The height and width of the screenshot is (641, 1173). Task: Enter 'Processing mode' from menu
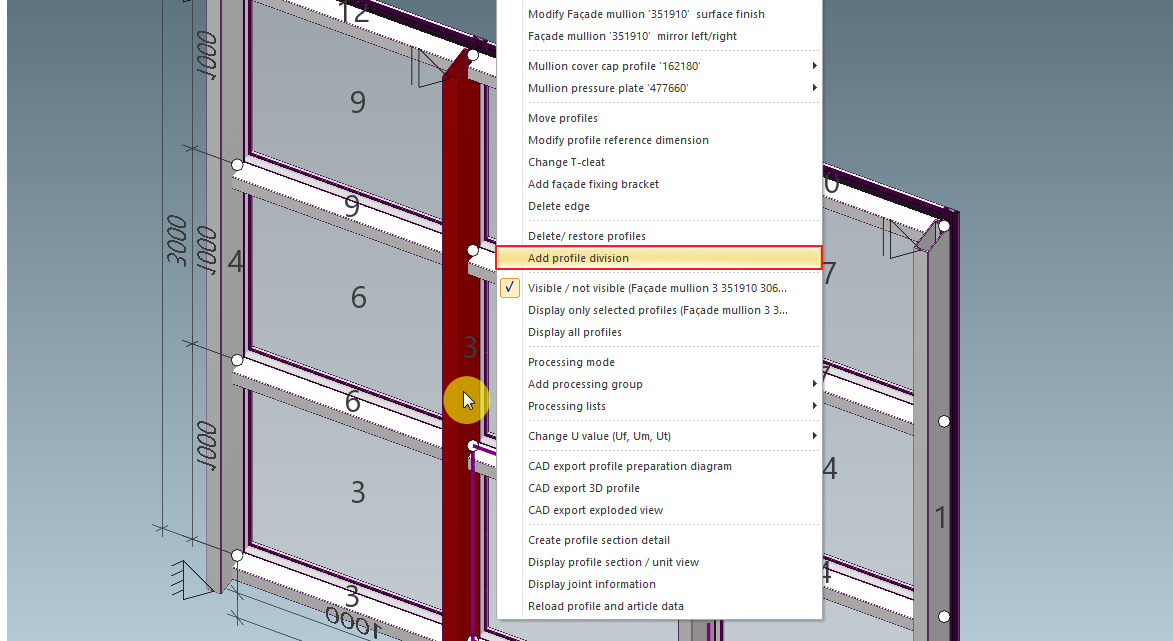[x=571, y=362]
